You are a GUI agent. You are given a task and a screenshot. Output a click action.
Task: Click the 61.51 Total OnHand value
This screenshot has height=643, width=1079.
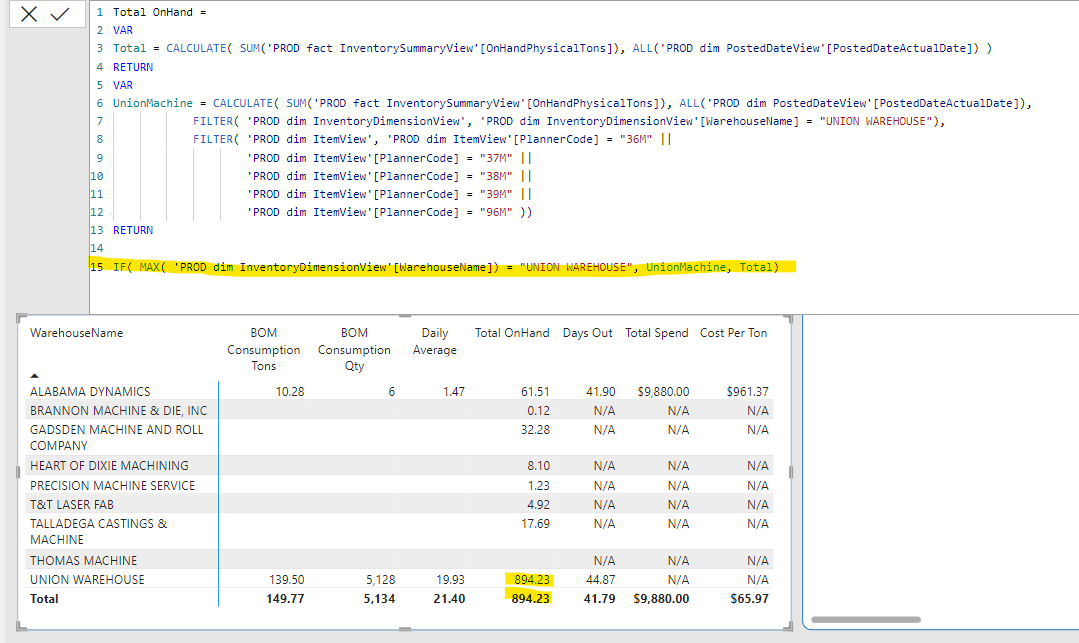point(535,392)
